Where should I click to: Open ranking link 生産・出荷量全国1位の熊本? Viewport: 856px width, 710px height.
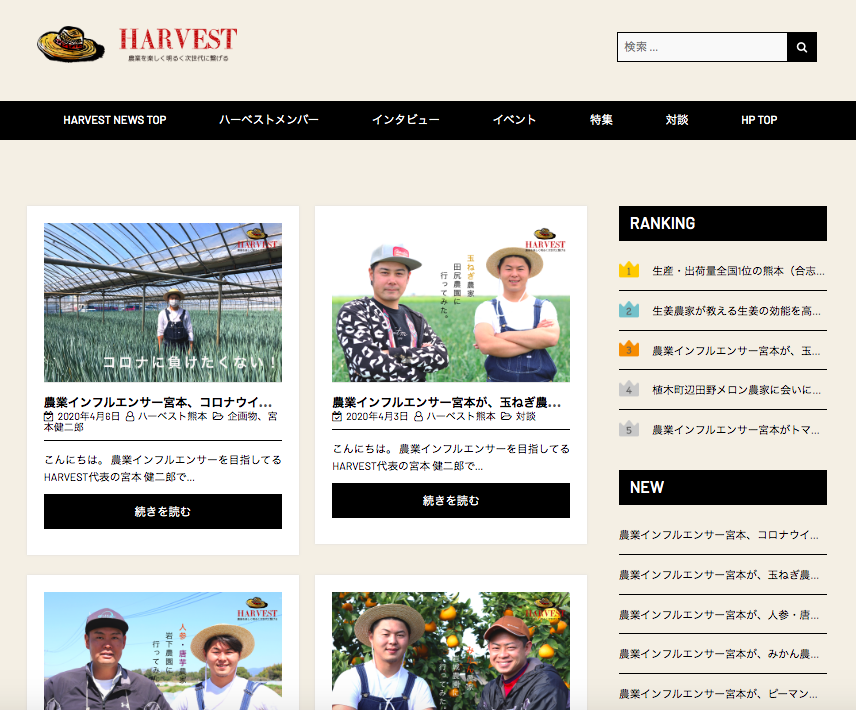click(x=738, y=270)
